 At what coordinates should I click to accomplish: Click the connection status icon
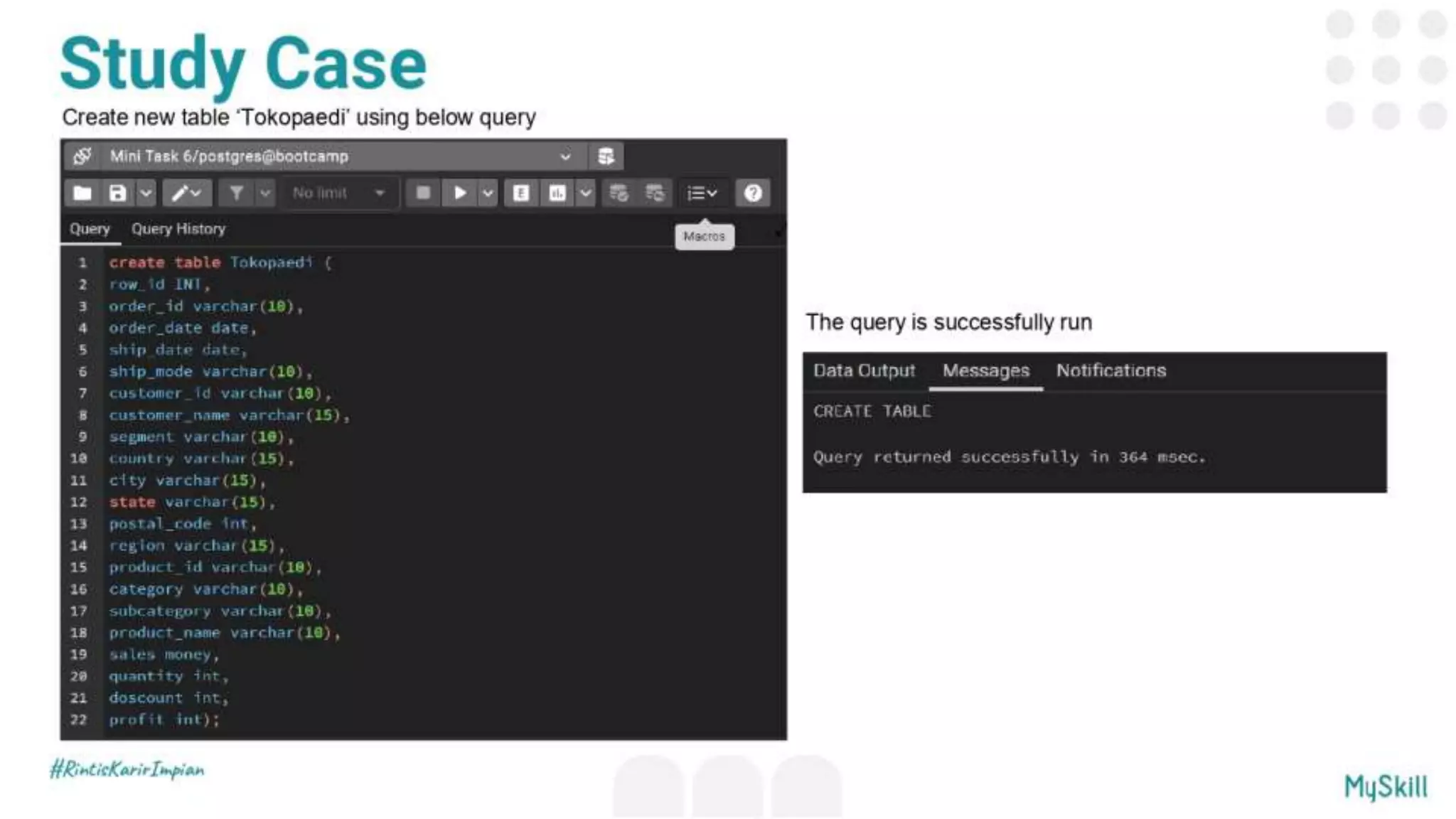[82, 156]
